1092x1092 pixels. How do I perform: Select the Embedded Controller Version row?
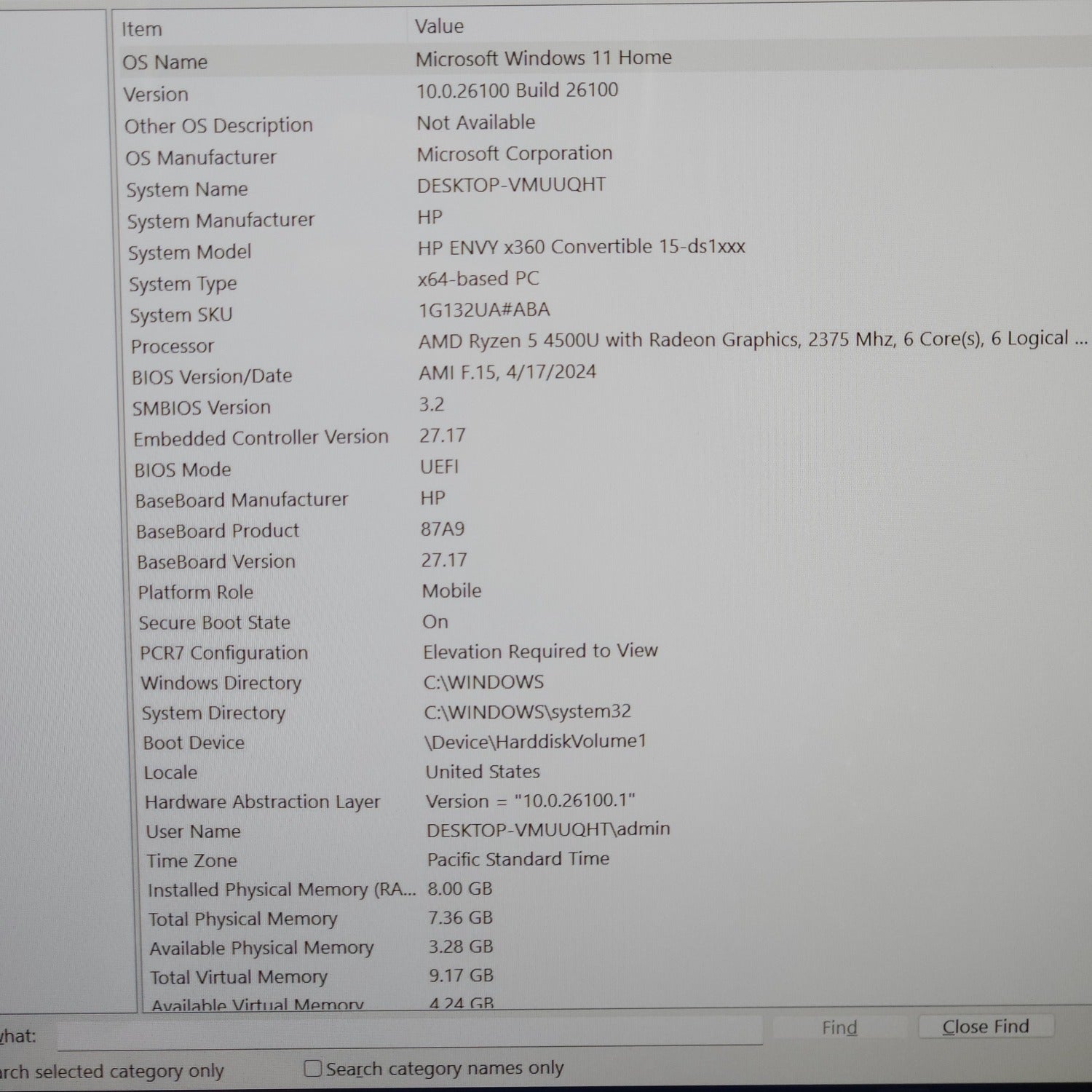tap(261, 438)
